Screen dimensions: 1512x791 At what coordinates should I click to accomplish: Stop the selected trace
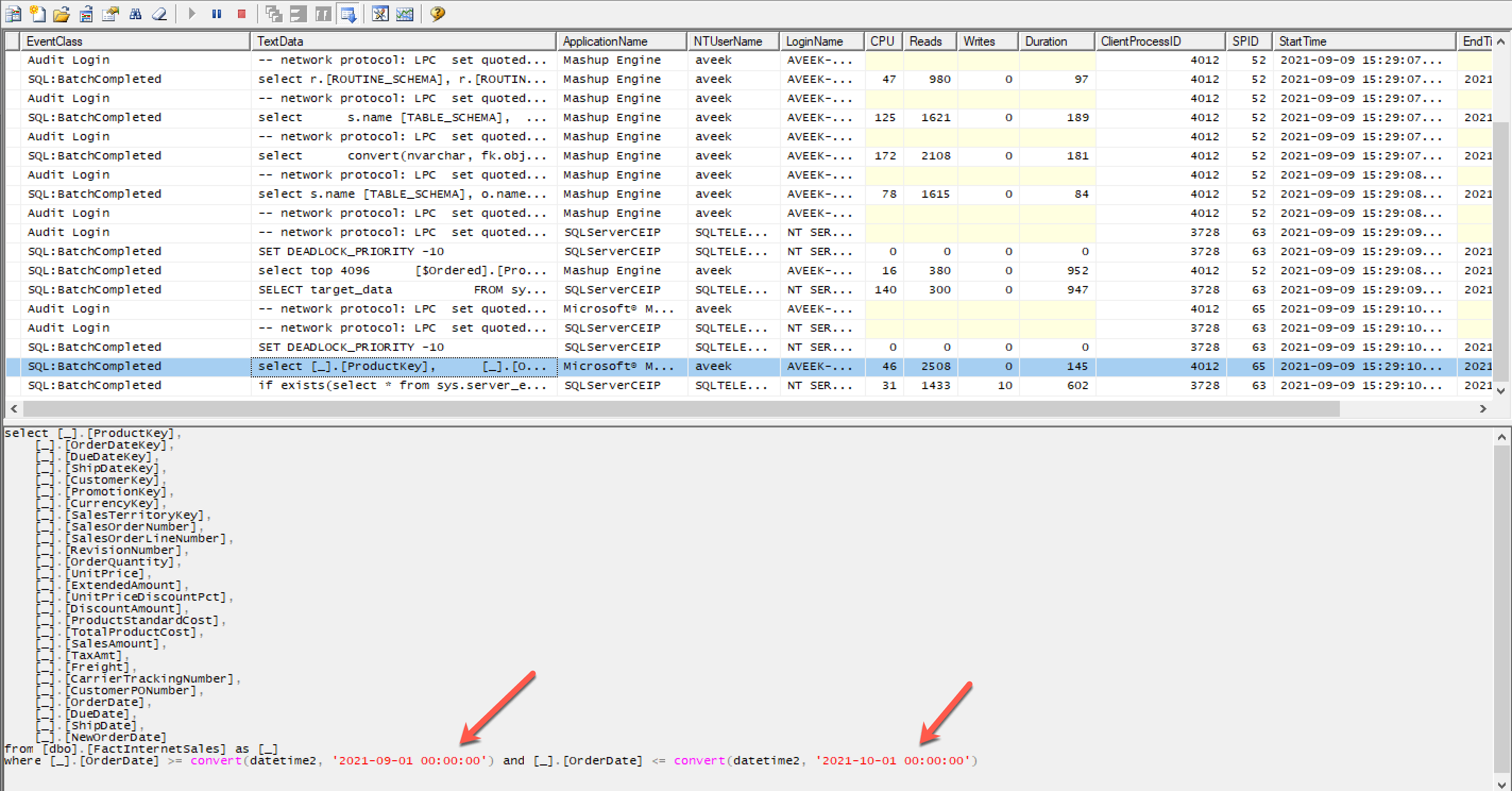point(241,13)
